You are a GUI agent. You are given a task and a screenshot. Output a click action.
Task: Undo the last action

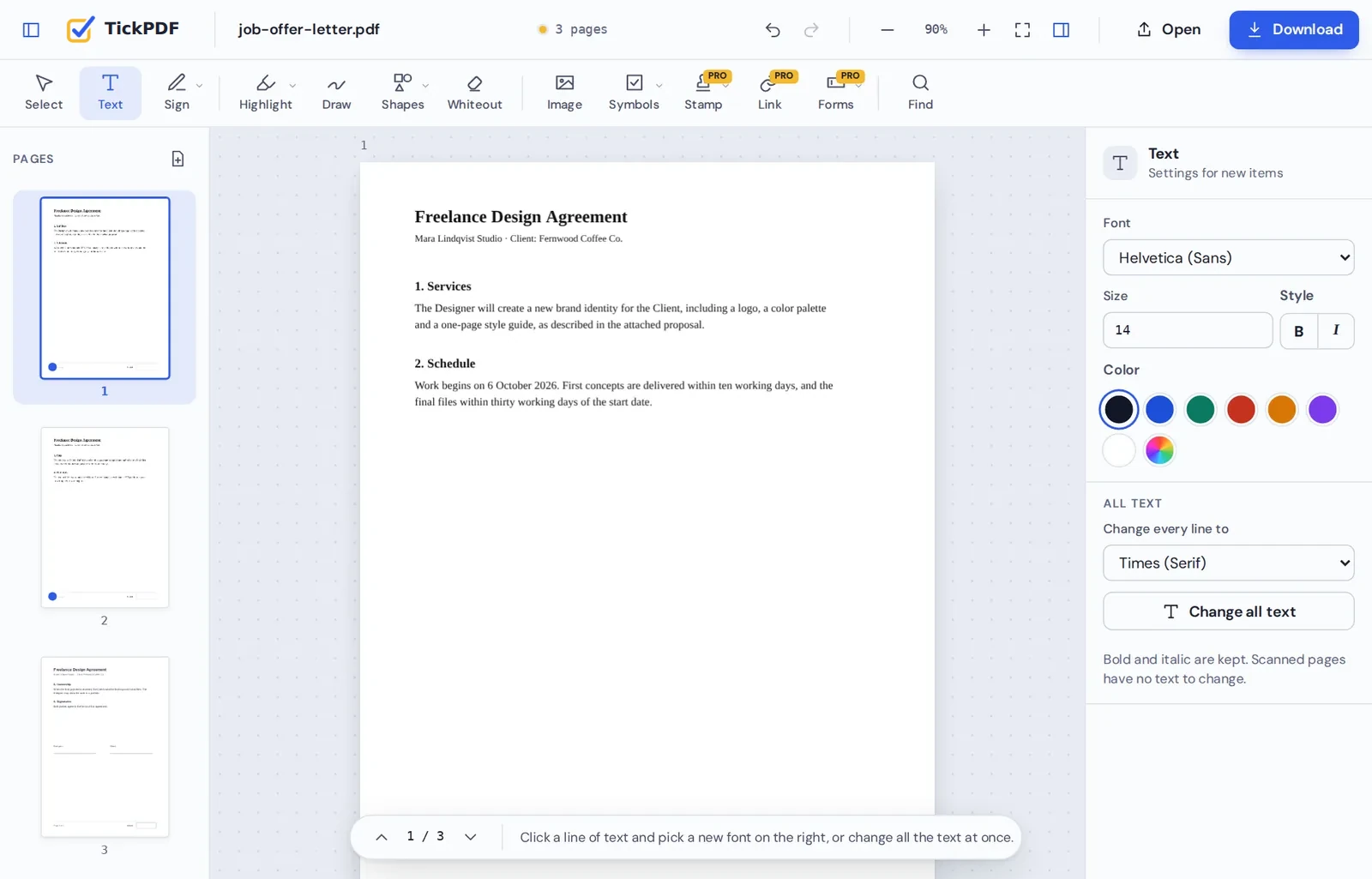pyautogui.click(x=773, y=30)
